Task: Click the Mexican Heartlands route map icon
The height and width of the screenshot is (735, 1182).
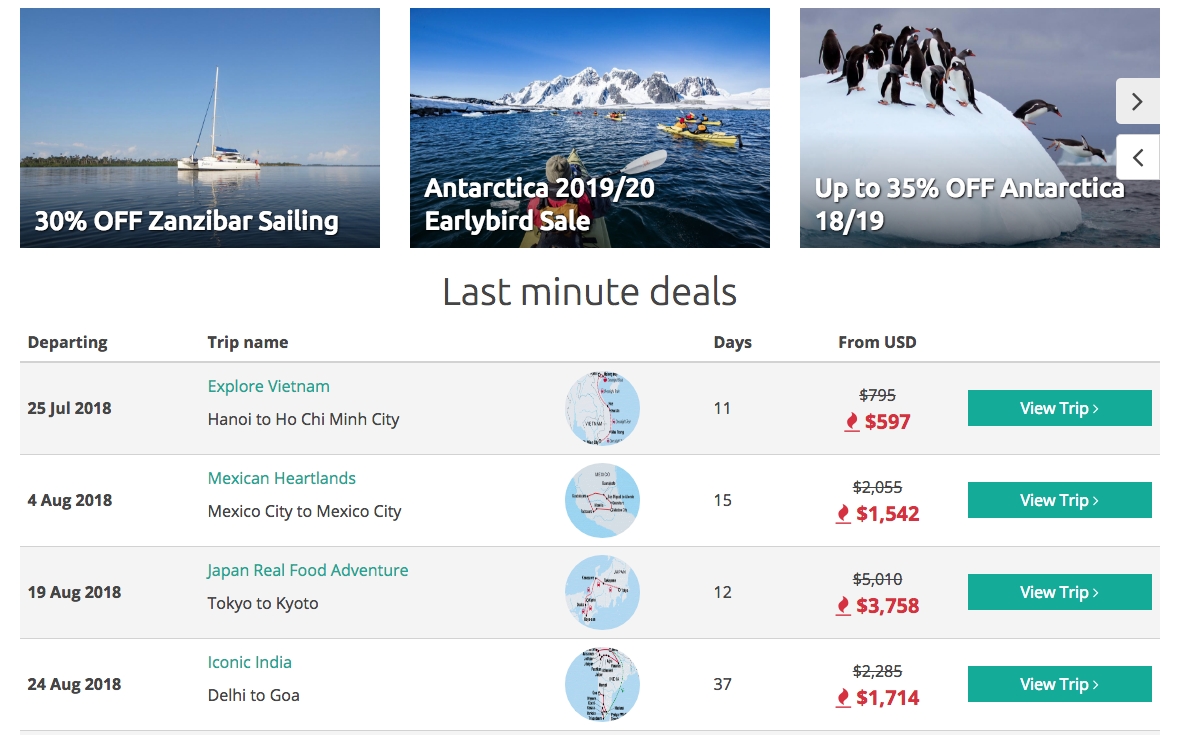Action: [x=602, y=500]
